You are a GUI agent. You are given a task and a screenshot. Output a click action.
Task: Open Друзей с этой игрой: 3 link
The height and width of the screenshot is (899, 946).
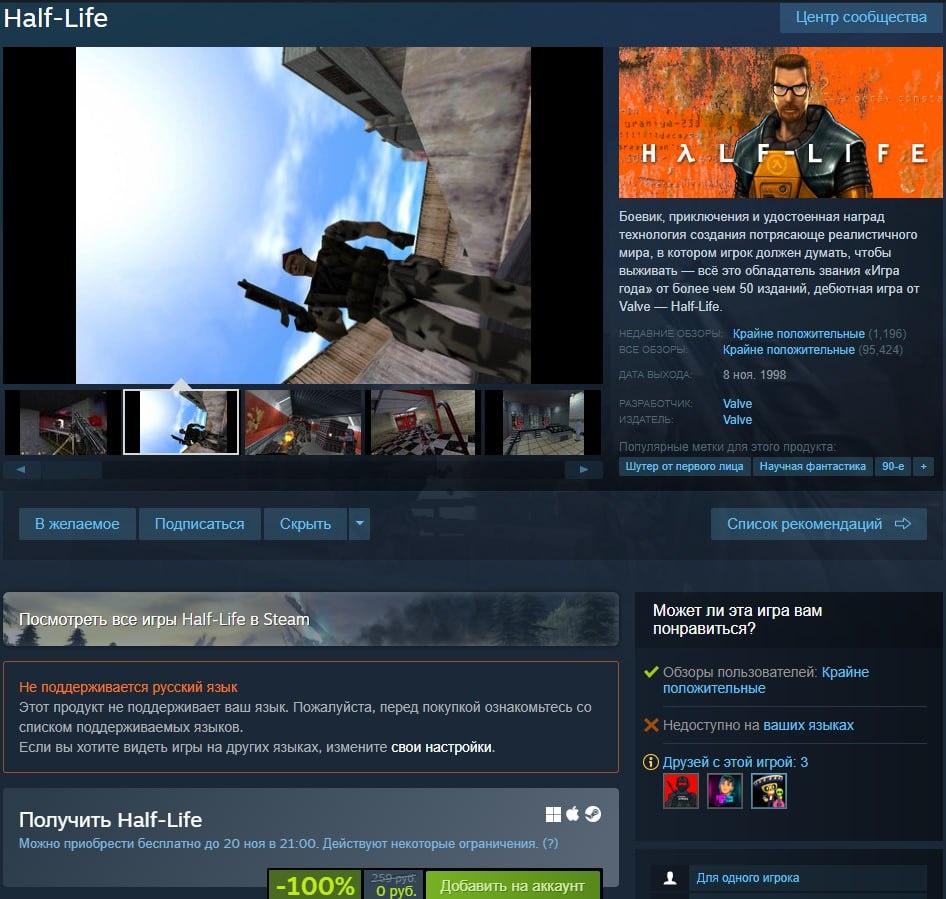tap(735, 762)
